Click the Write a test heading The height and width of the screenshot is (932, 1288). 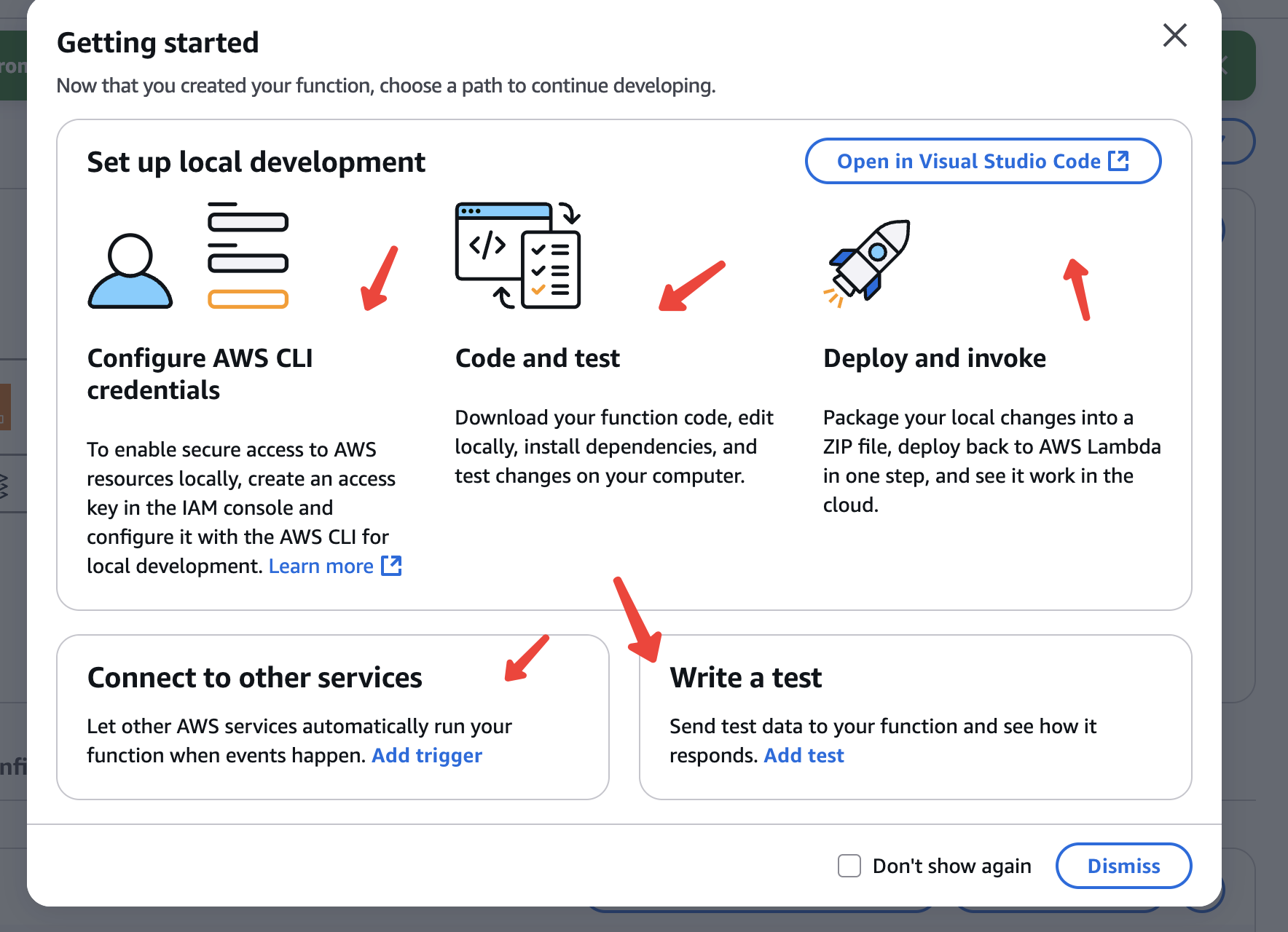[745, 677]
